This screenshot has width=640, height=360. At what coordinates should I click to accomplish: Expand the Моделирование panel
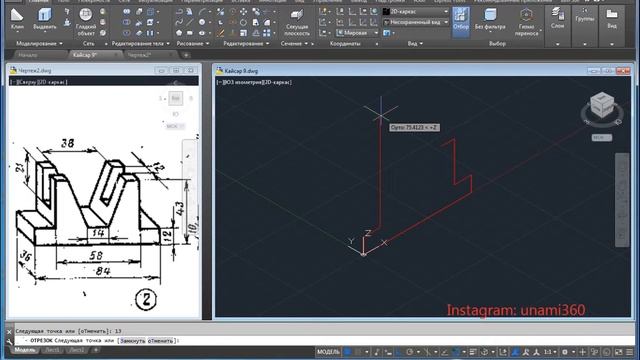(40, 43)
